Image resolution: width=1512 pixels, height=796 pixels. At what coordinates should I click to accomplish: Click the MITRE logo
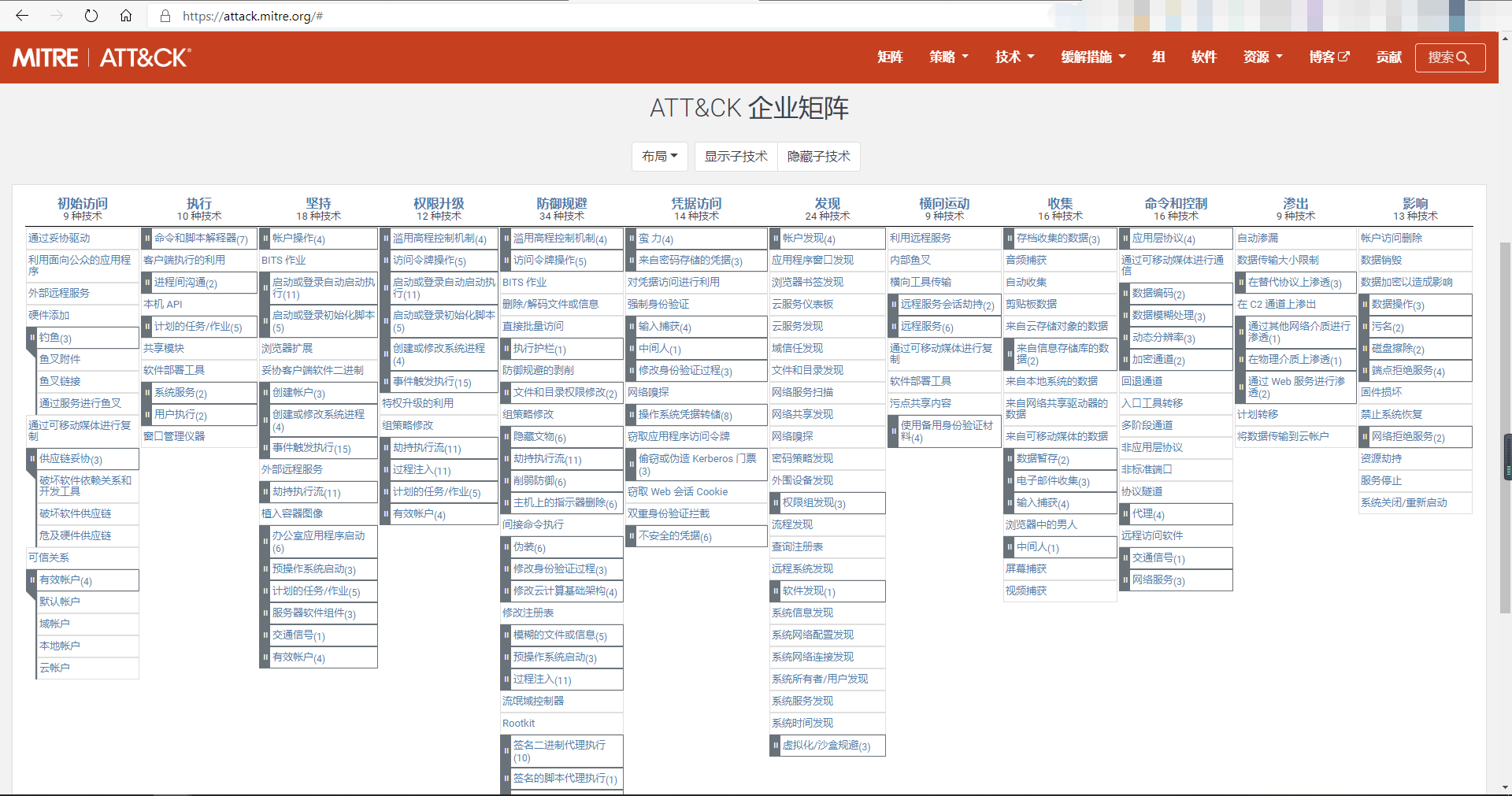(45, 57)
